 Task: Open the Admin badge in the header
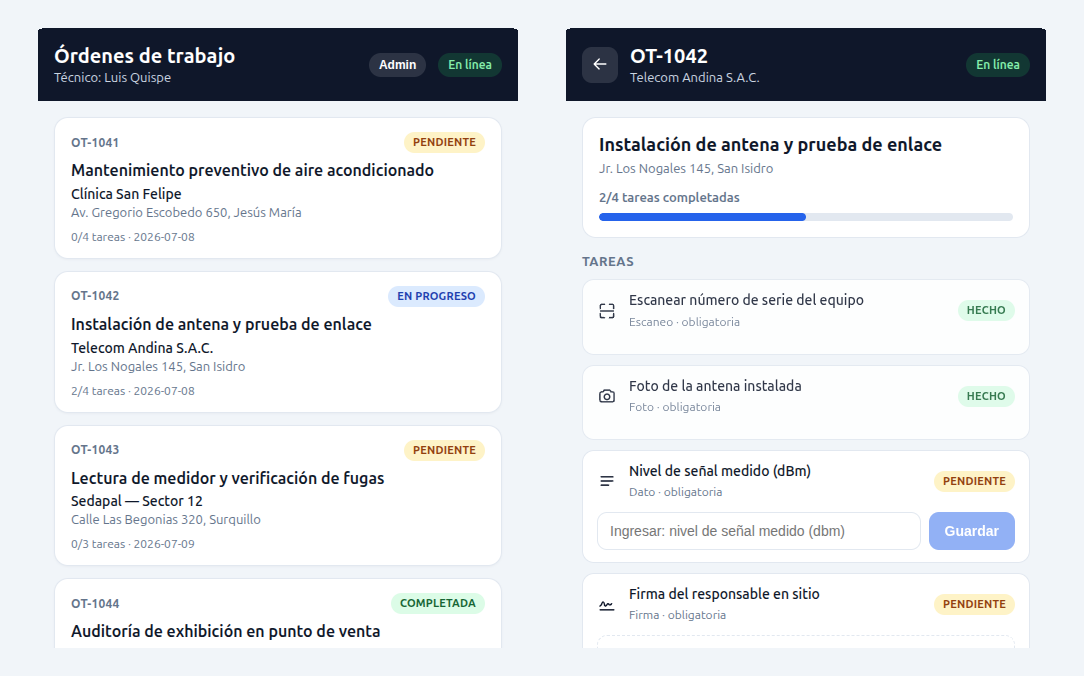pyautogui.click(x=398, y=65)
